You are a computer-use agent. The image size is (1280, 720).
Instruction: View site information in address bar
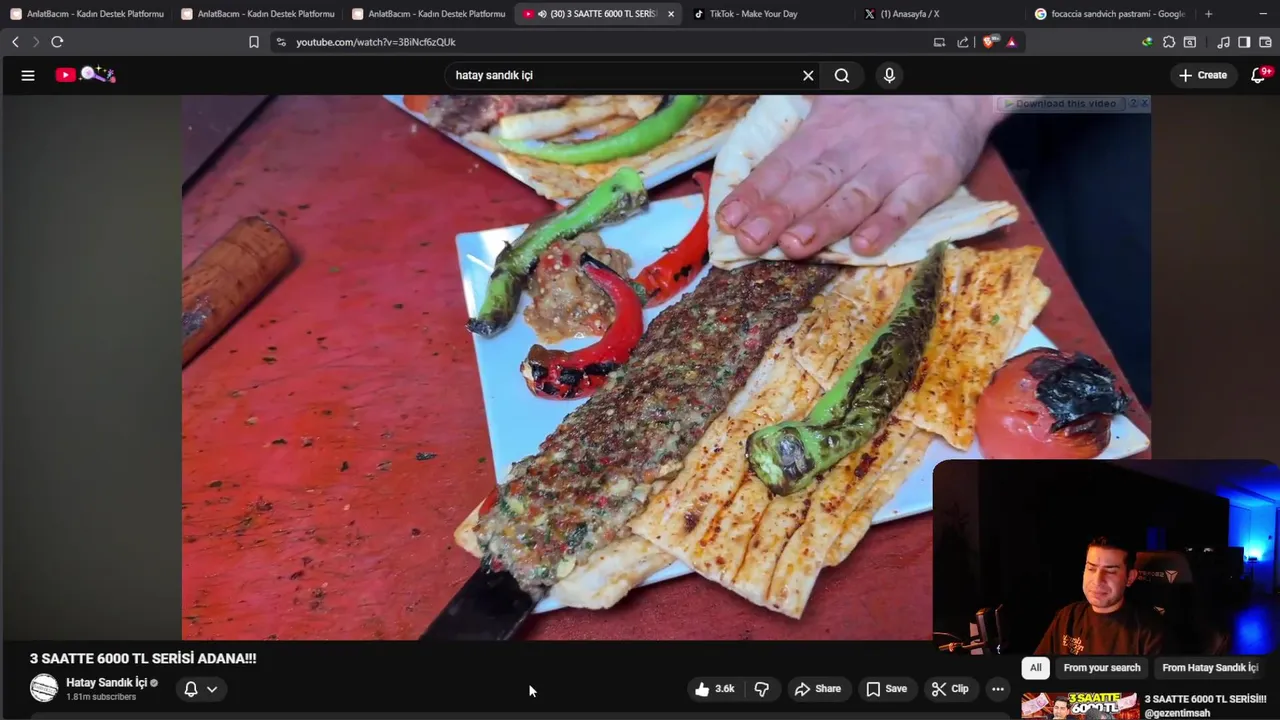[x=281, y=42]
